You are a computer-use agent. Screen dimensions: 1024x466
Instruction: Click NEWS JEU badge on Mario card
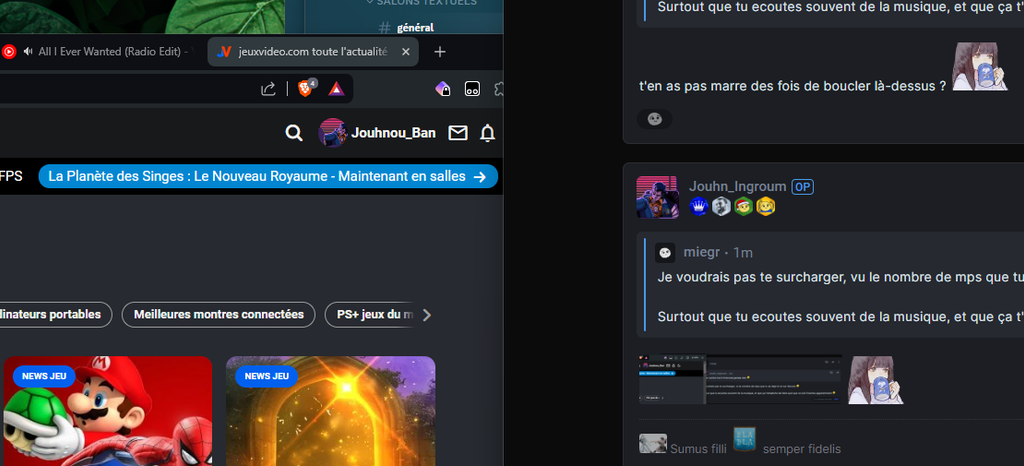click(44, 376)
